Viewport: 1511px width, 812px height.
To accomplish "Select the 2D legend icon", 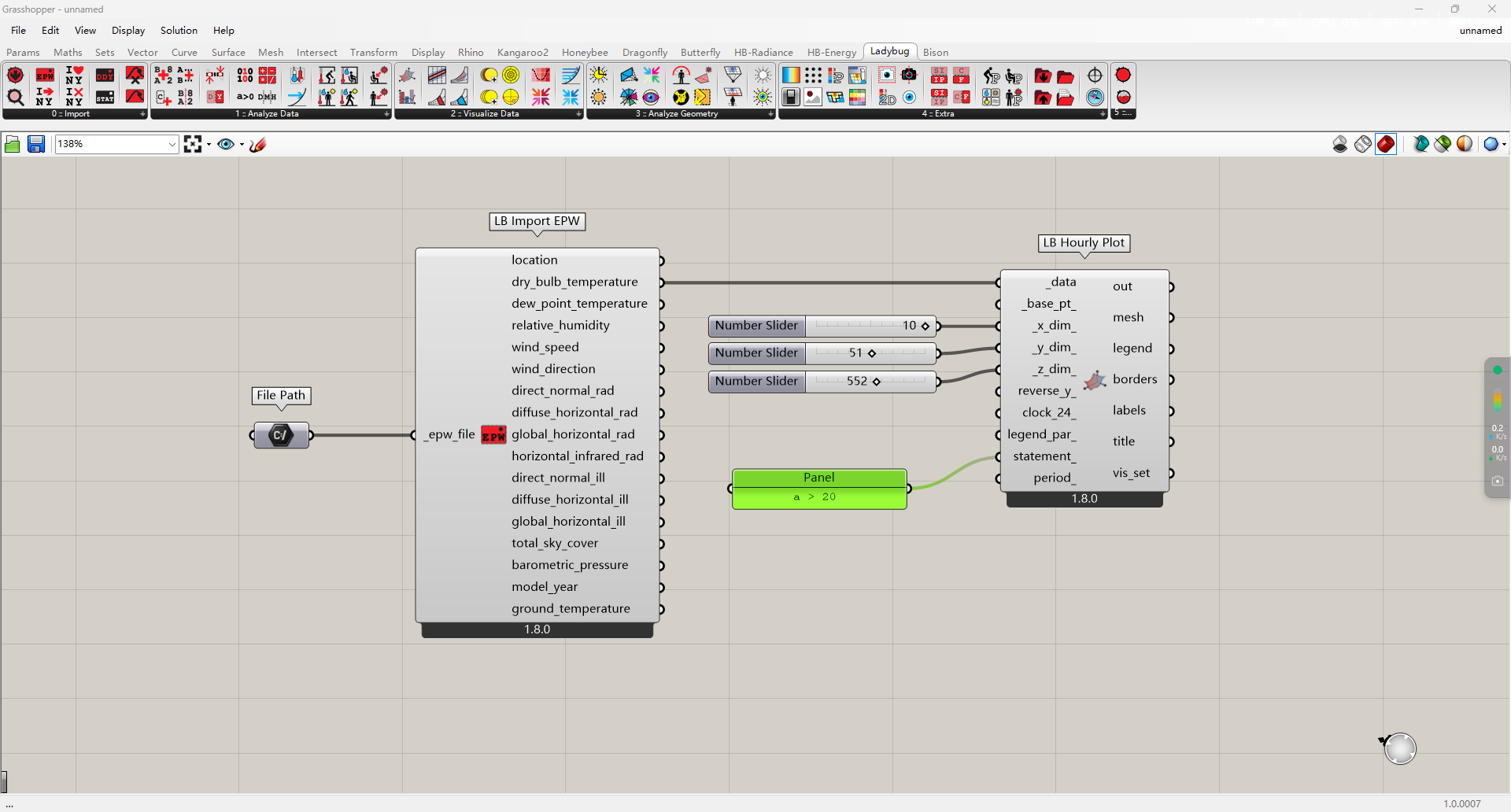I will (887, 97).
